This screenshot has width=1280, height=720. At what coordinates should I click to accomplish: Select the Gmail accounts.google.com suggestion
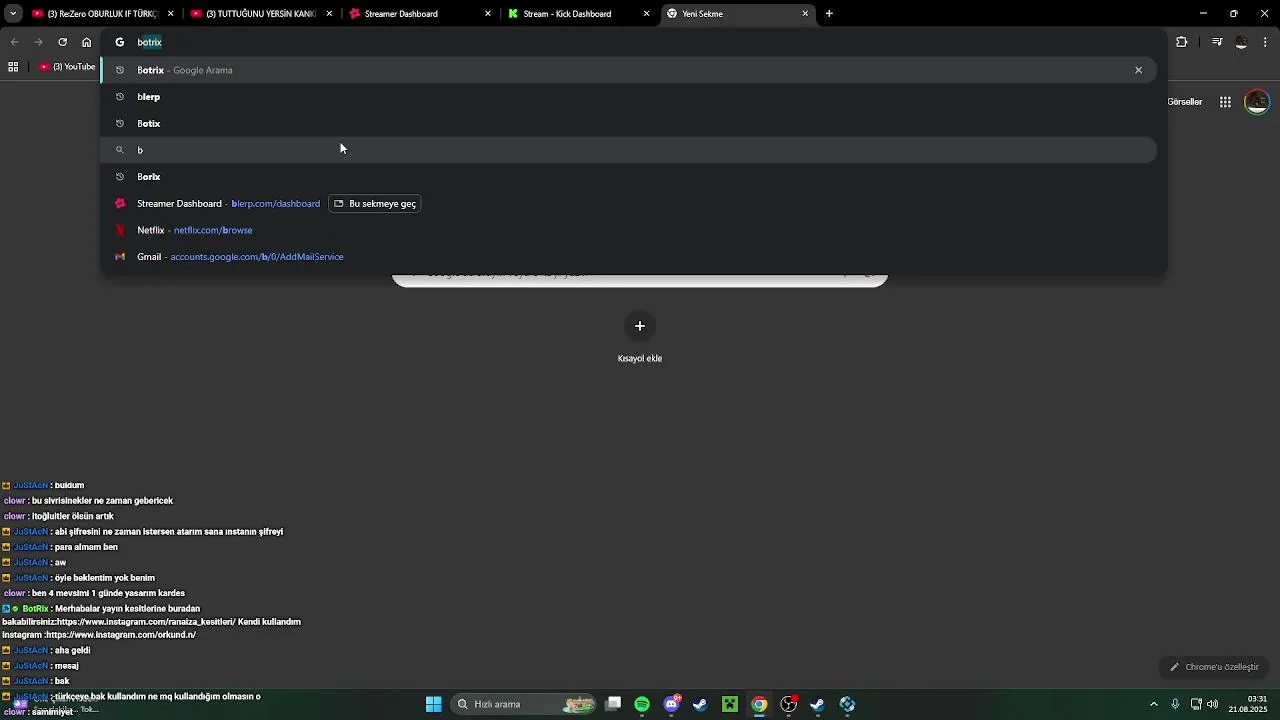pyautogui.click(x=629, y=257)
